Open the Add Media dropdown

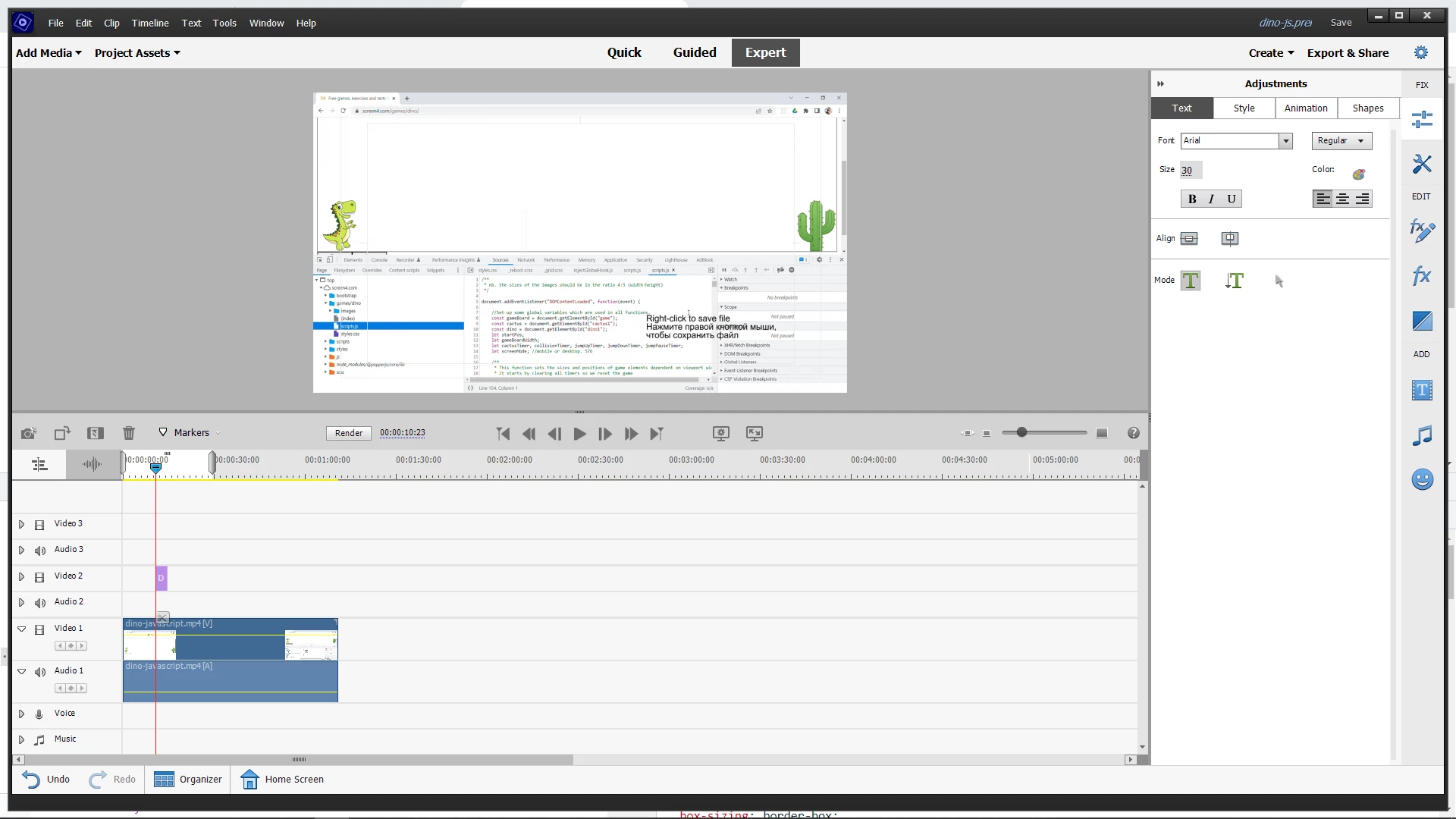coord(49,53)
